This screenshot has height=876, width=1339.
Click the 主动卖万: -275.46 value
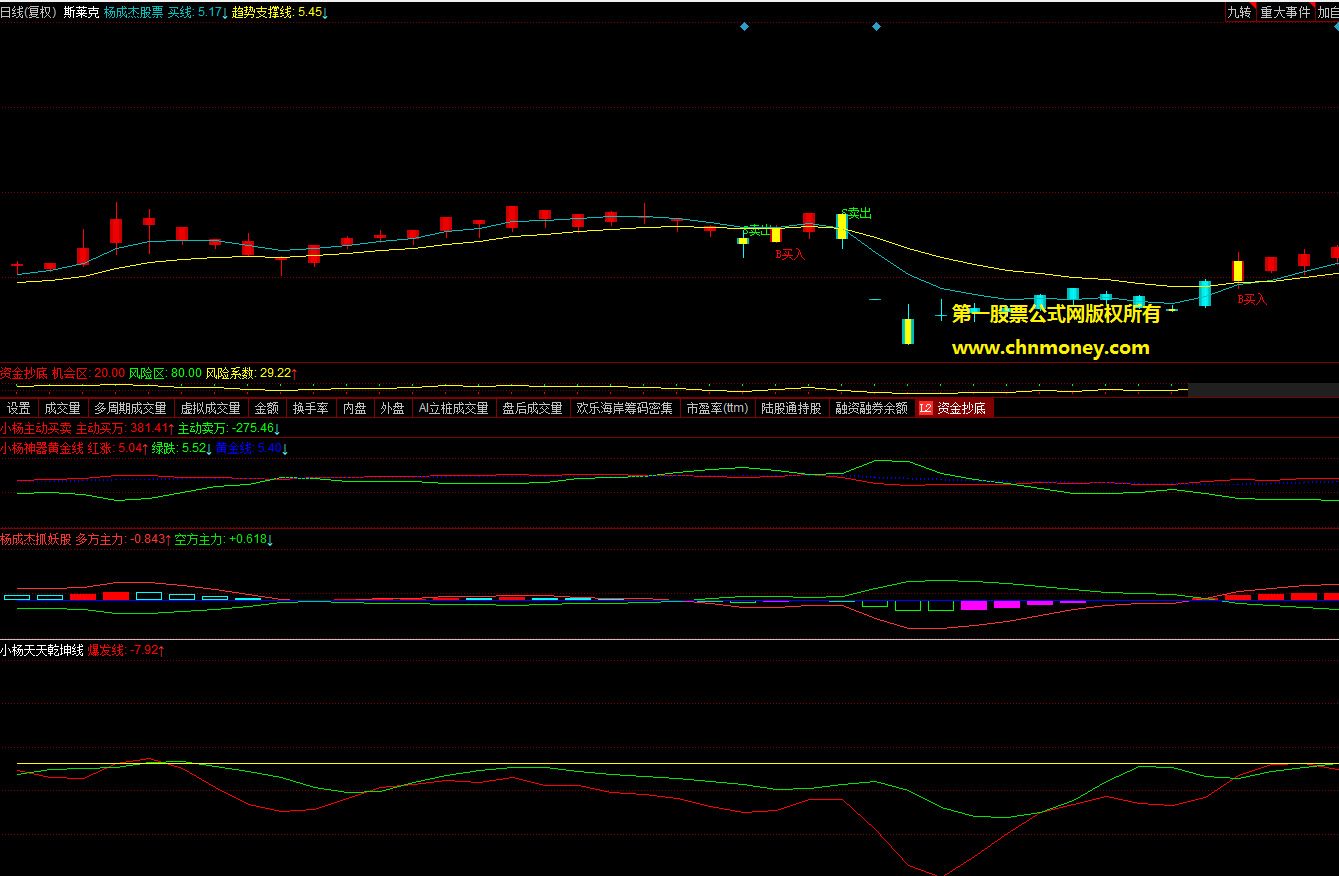pos(229,428)
